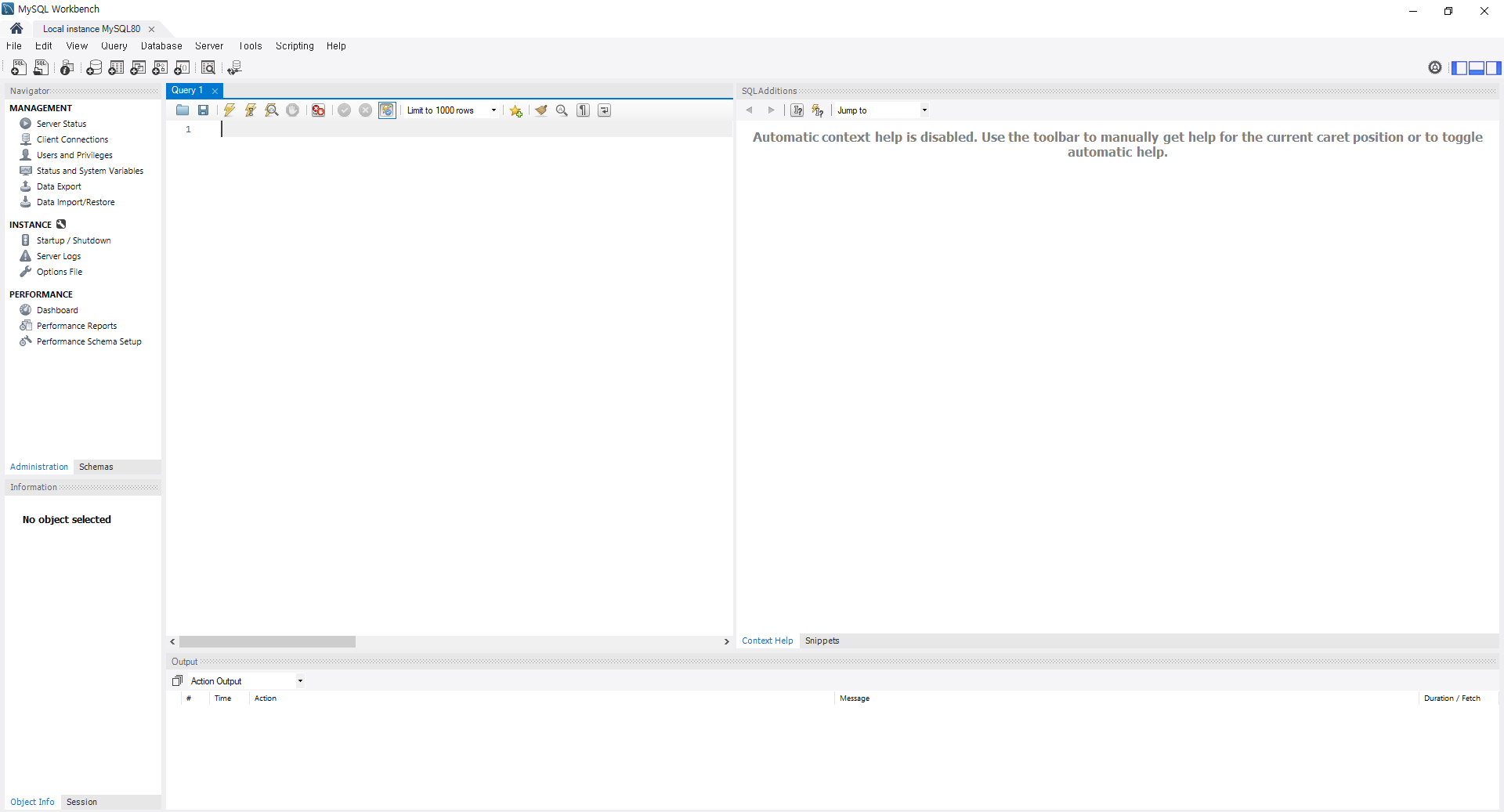Toggle the right SQL Additions panel visibility
This screenshot has width=1504, height=812.
tap(1494, 68)
